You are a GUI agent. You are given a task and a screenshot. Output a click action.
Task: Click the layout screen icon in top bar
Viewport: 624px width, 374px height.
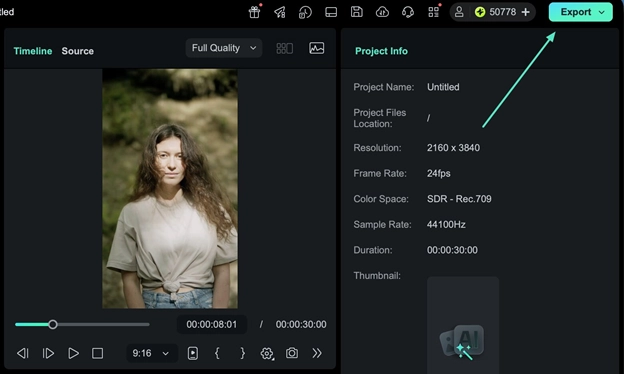pyautogui.click(x=331, y=12)
